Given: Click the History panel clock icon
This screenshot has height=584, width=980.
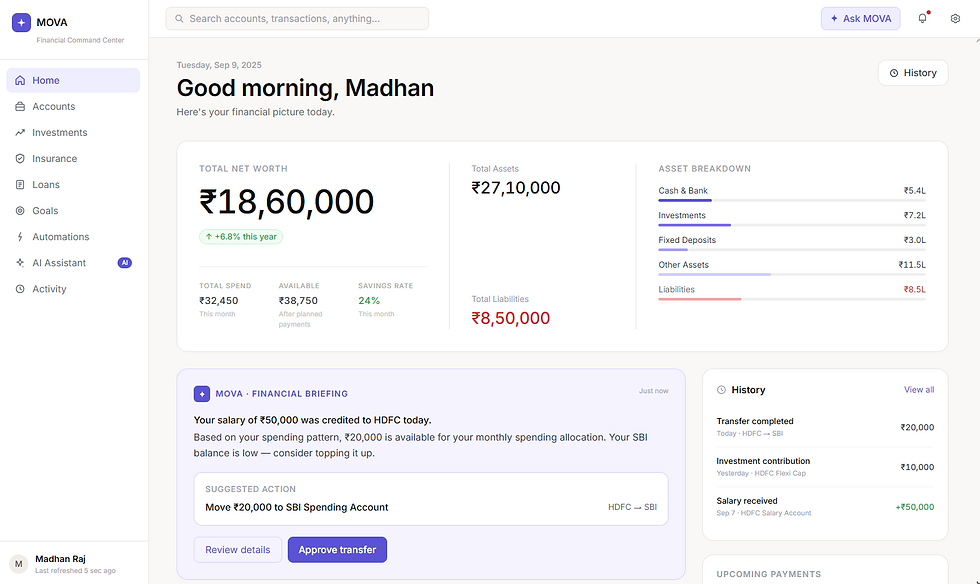Looking at the screenshot, I should point(721,390).
